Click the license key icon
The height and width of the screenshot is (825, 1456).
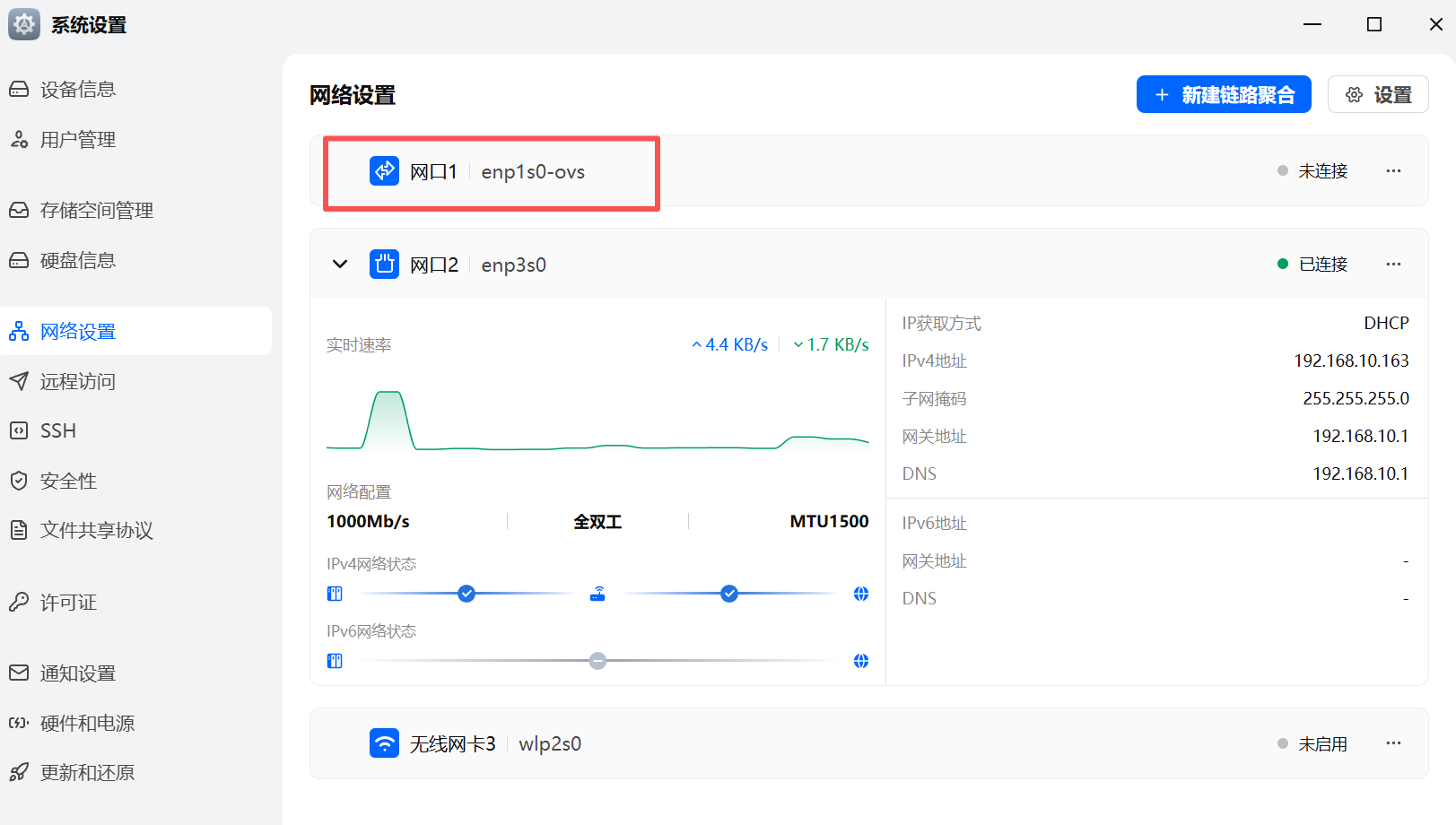[x=19, y=602]
